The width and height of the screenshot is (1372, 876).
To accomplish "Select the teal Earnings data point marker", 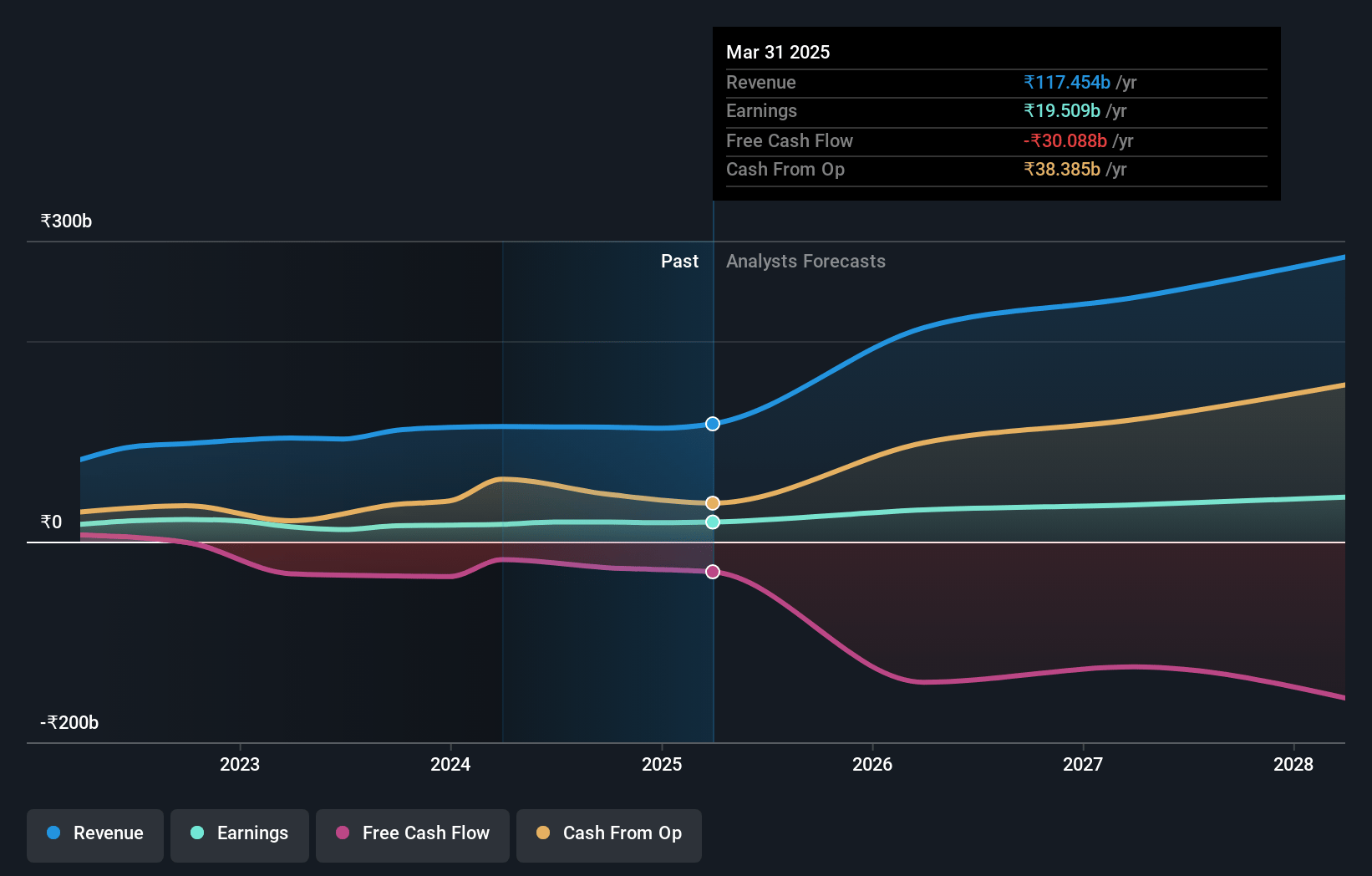I will (x=713, y=522).
